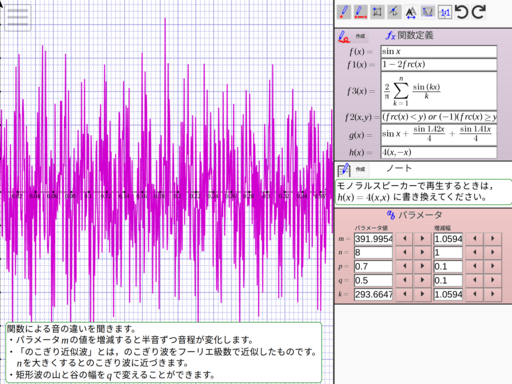This screenshot has height=384, width=512.
Task: Decrease parameter n with left arrow
Action: pyautogui.click(x=405, y=253)
